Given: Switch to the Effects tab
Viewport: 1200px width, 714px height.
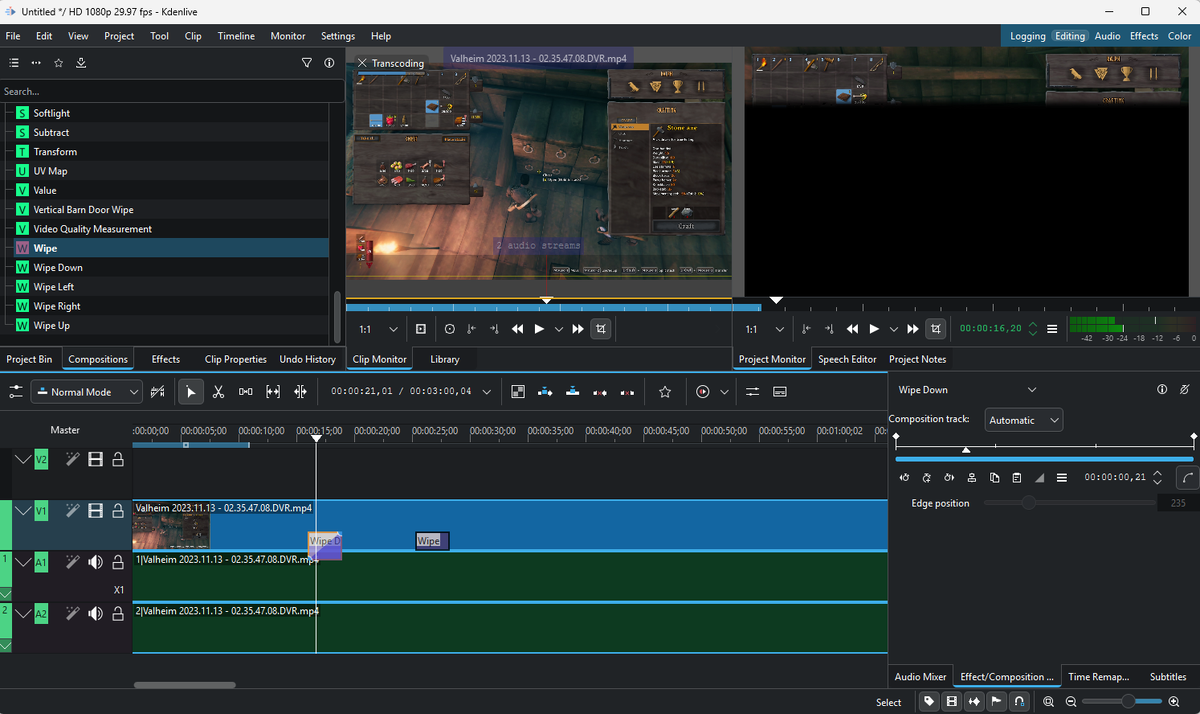Looking at the screenshot, I should click(x=166, y=359).
